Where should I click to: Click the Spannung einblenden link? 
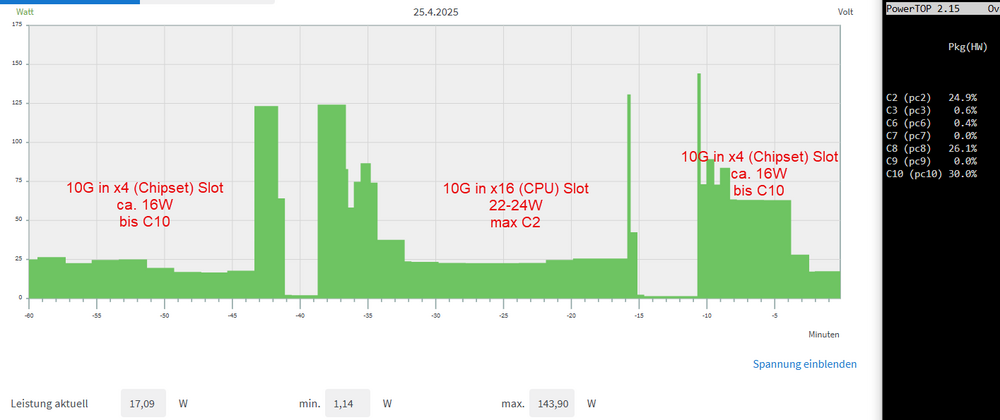[805, 365]
